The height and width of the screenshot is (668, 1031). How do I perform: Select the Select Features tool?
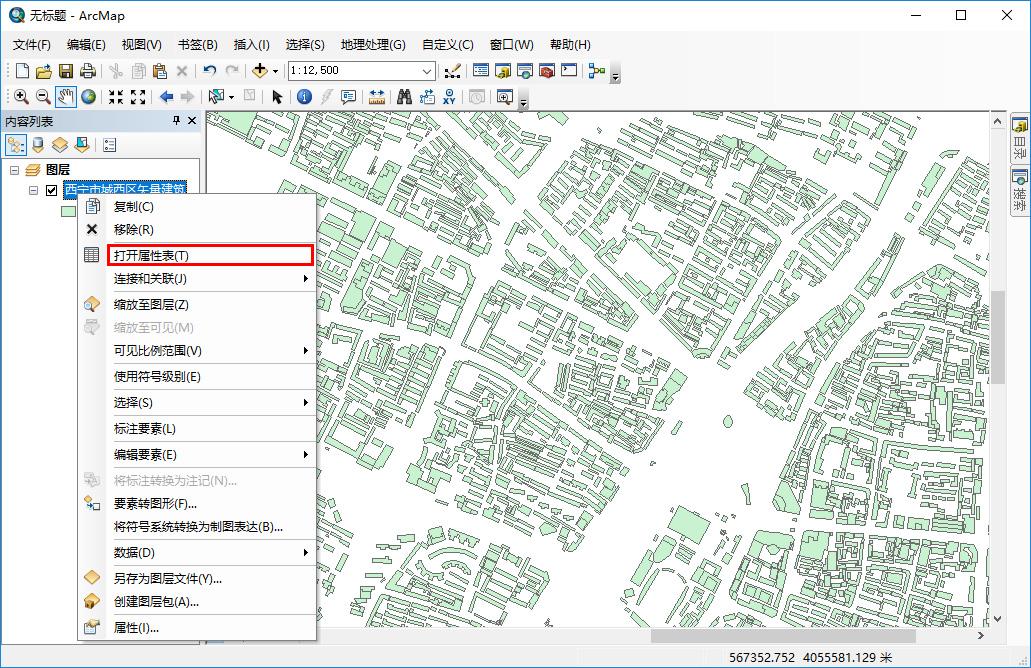[x=216, y=97]
